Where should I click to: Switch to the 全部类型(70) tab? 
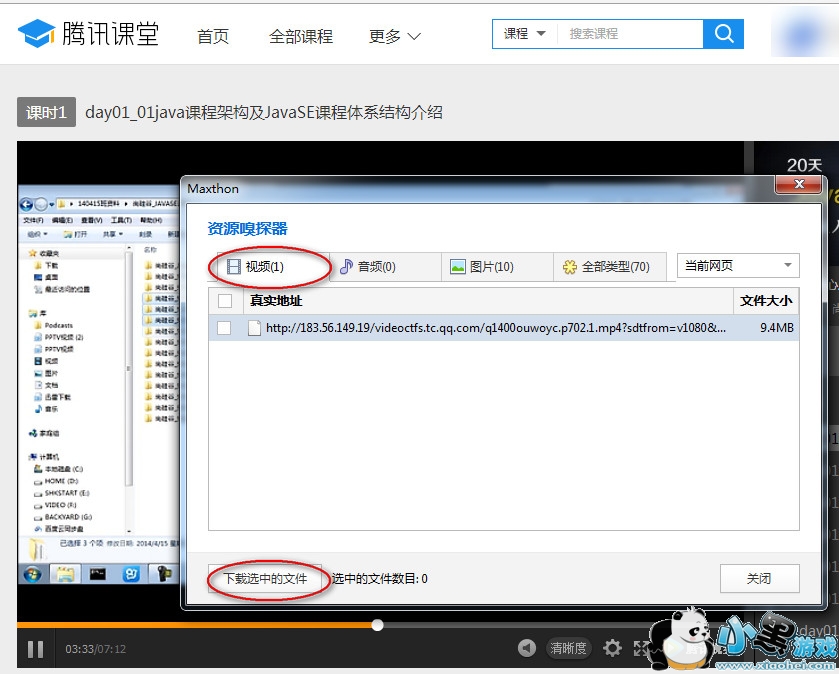(x=609, y=266)
